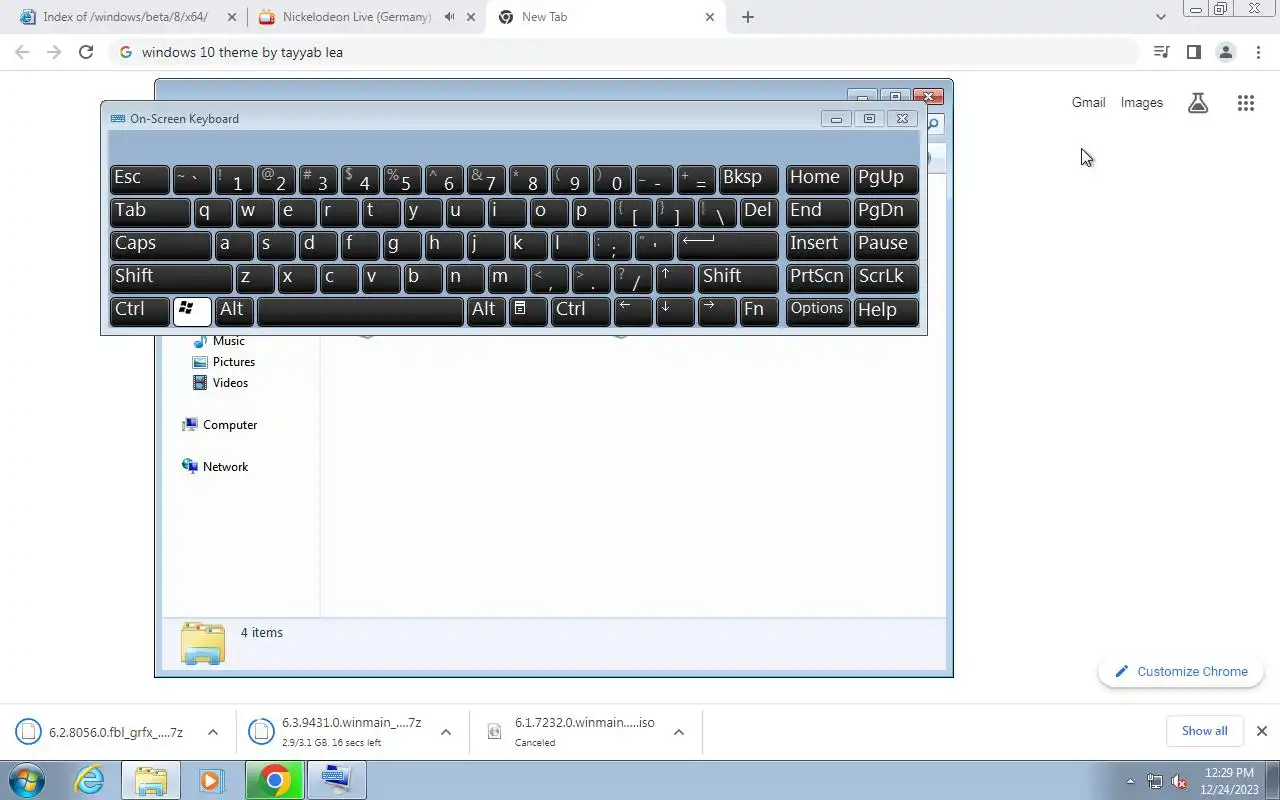Click Show all downloads button
This screenshot has width=1280, height=800.
tap(1204, 731)
